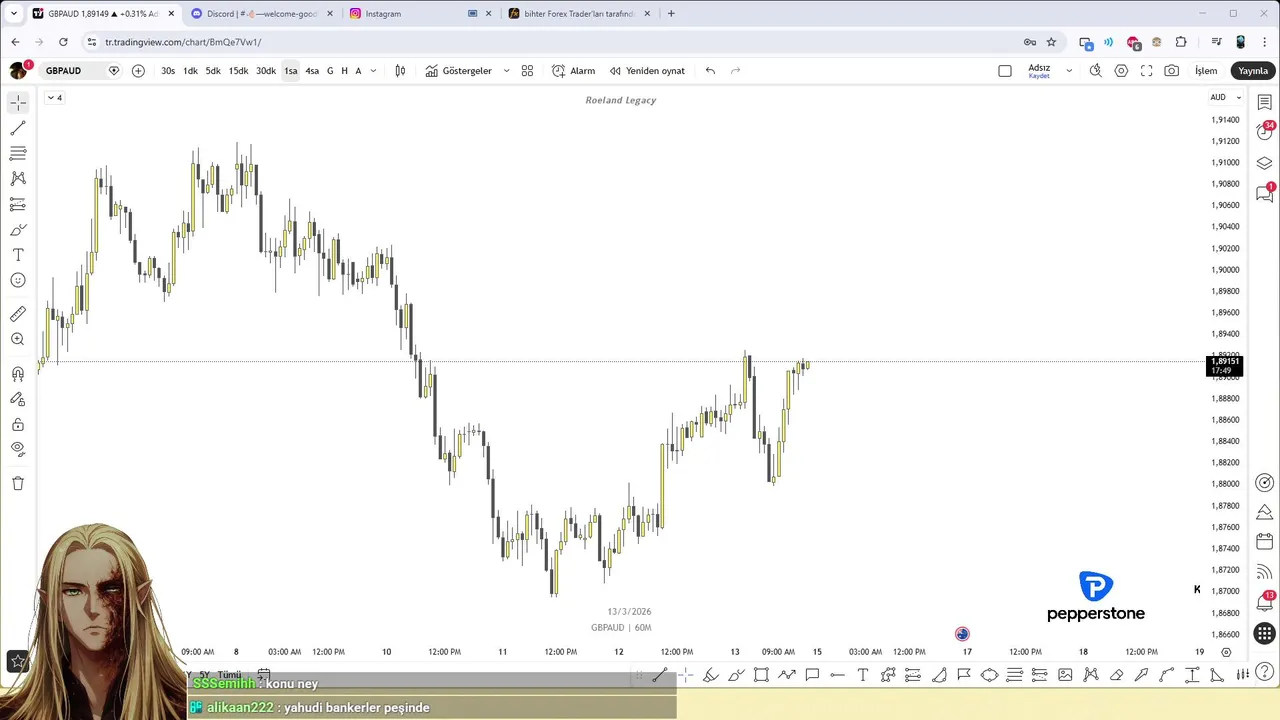1280x720 pixels.
Task: Expand the favorite indicators dropdown arrow
Action: (x=506, y=71)
